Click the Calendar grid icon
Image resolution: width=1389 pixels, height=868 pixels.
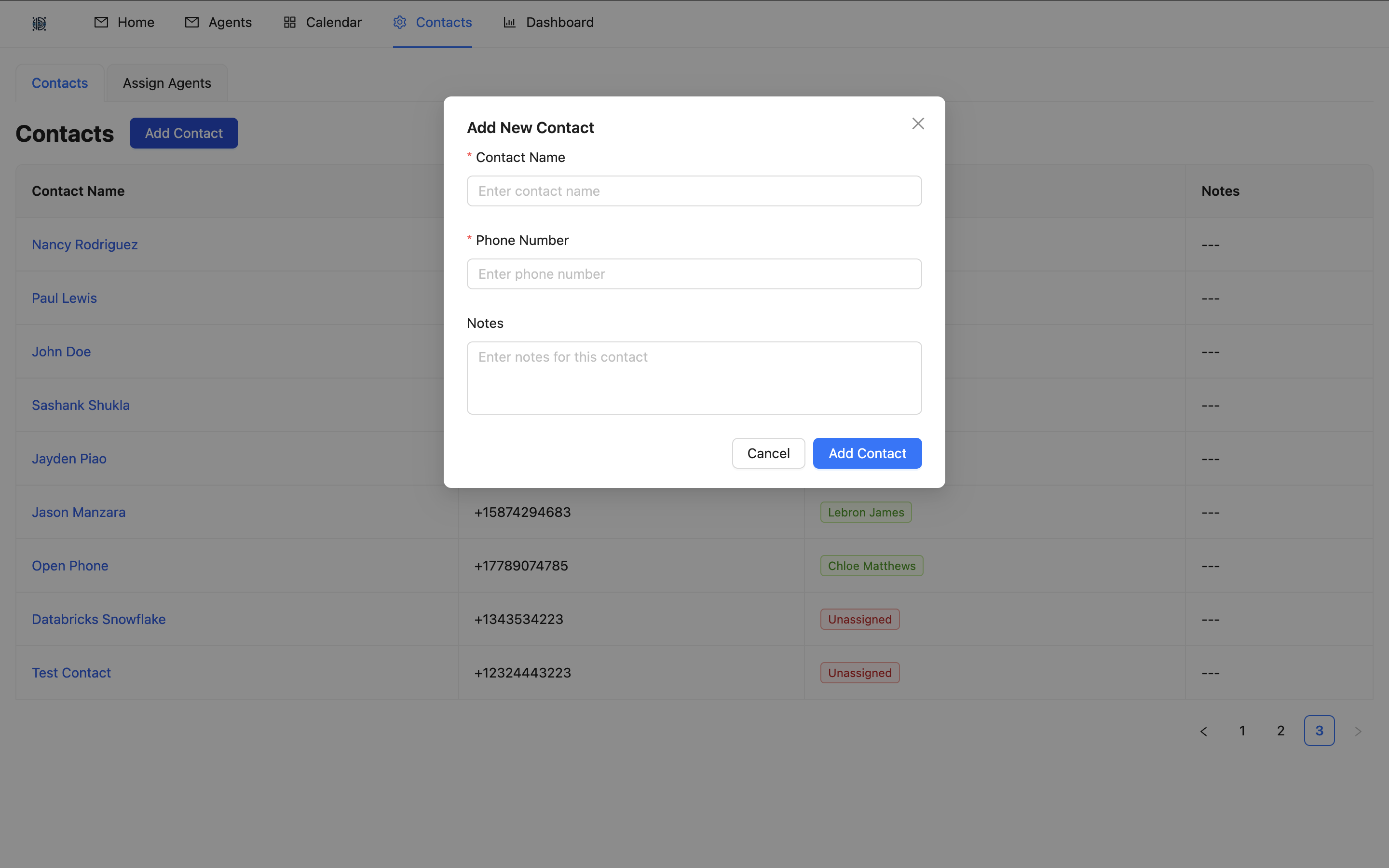pyautogui.click(x=289, y=22)
